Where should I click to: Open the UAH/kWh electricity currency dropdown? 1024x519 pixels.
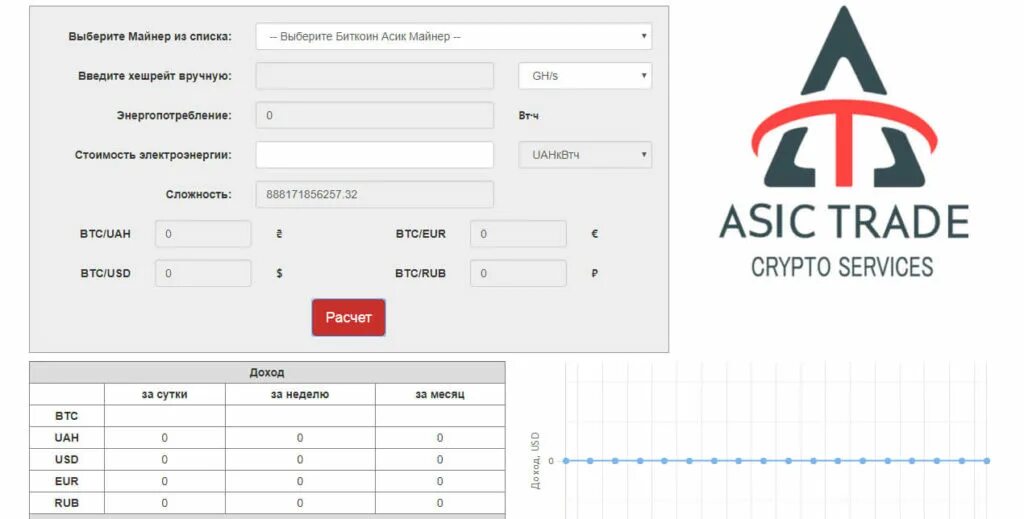point(584,155)
